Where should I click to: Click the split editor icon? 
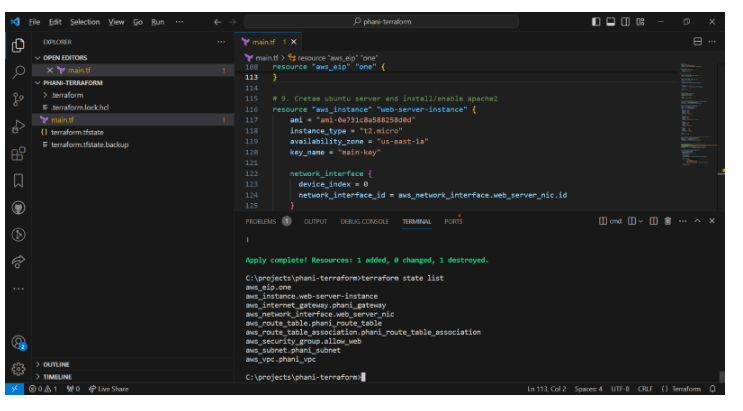pyautogui.click(x=697, y=42)
